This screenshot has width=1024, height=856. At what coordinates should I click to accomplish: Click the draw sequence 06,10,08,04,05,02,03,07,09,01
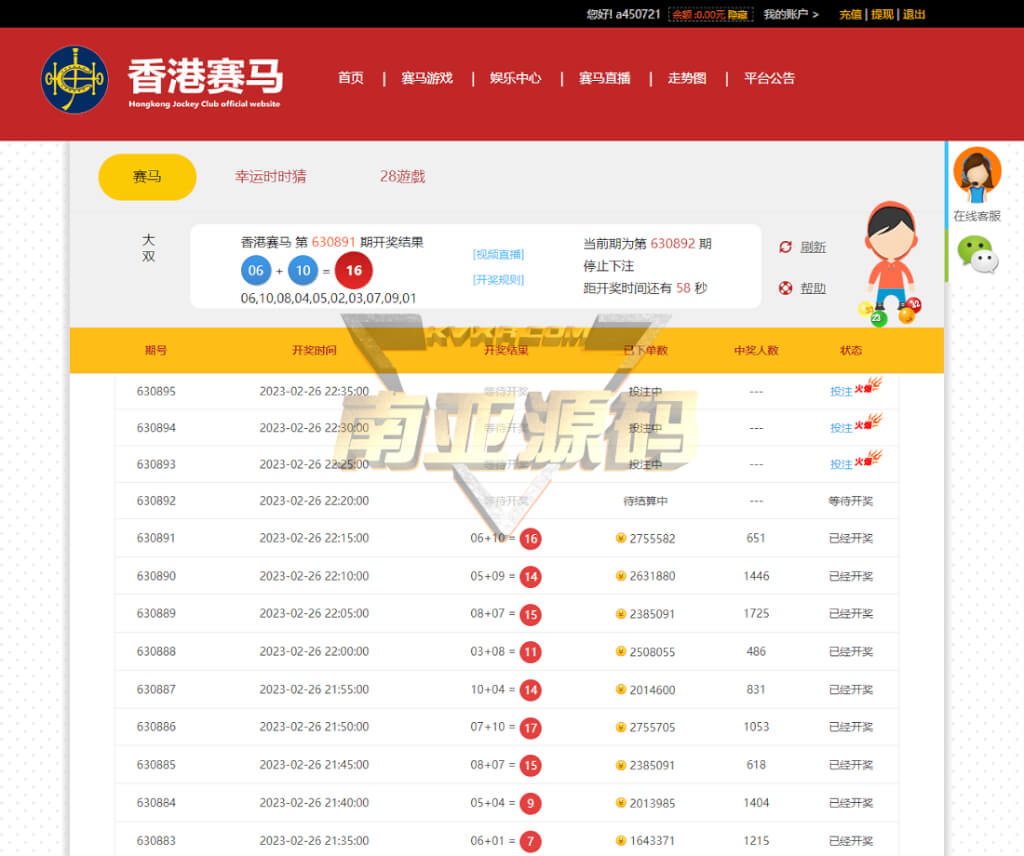(328, 298)
